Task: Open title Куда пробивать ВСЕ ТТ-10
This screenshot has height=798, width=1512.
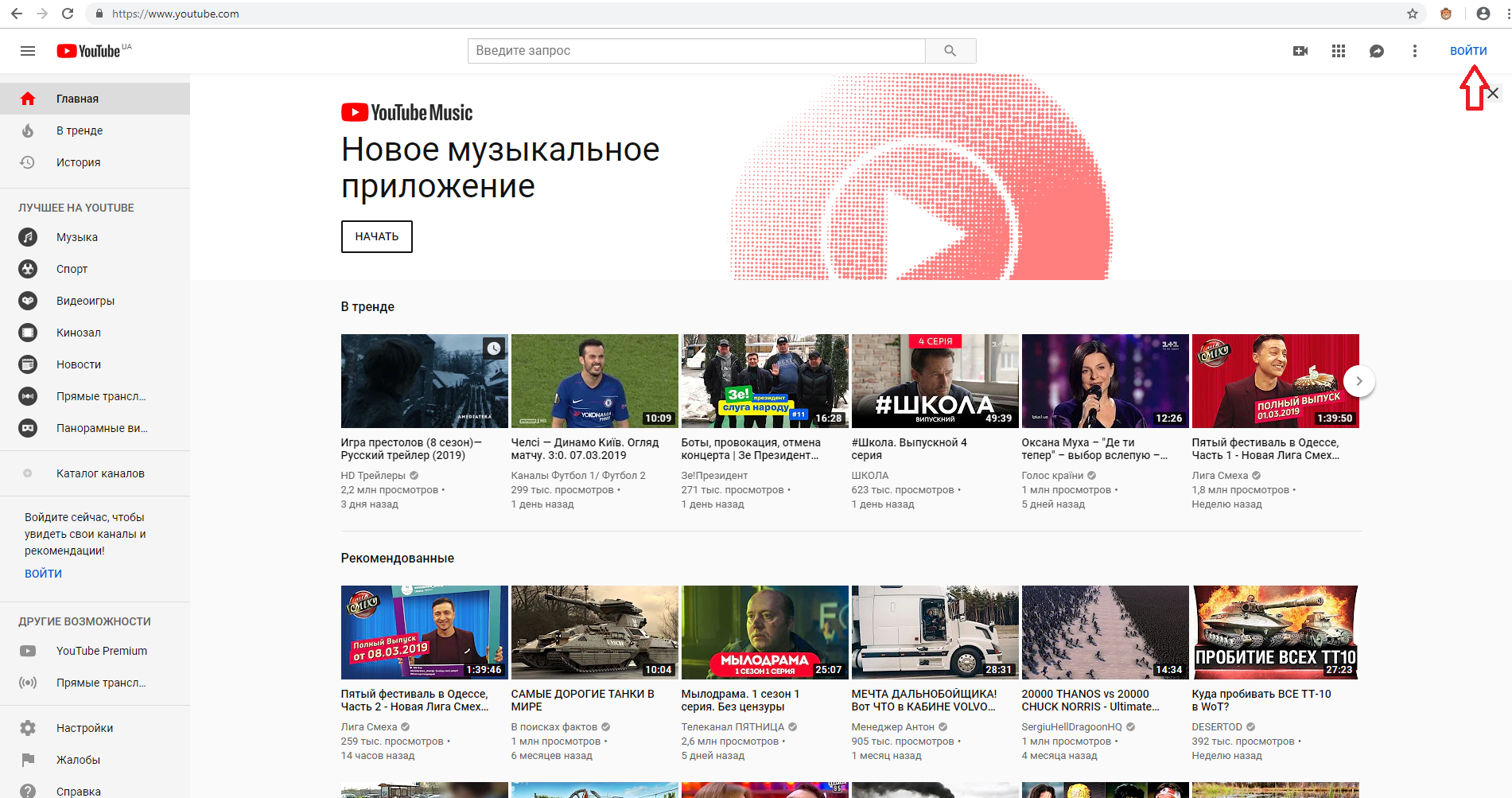Action: tap(1261, 700)
